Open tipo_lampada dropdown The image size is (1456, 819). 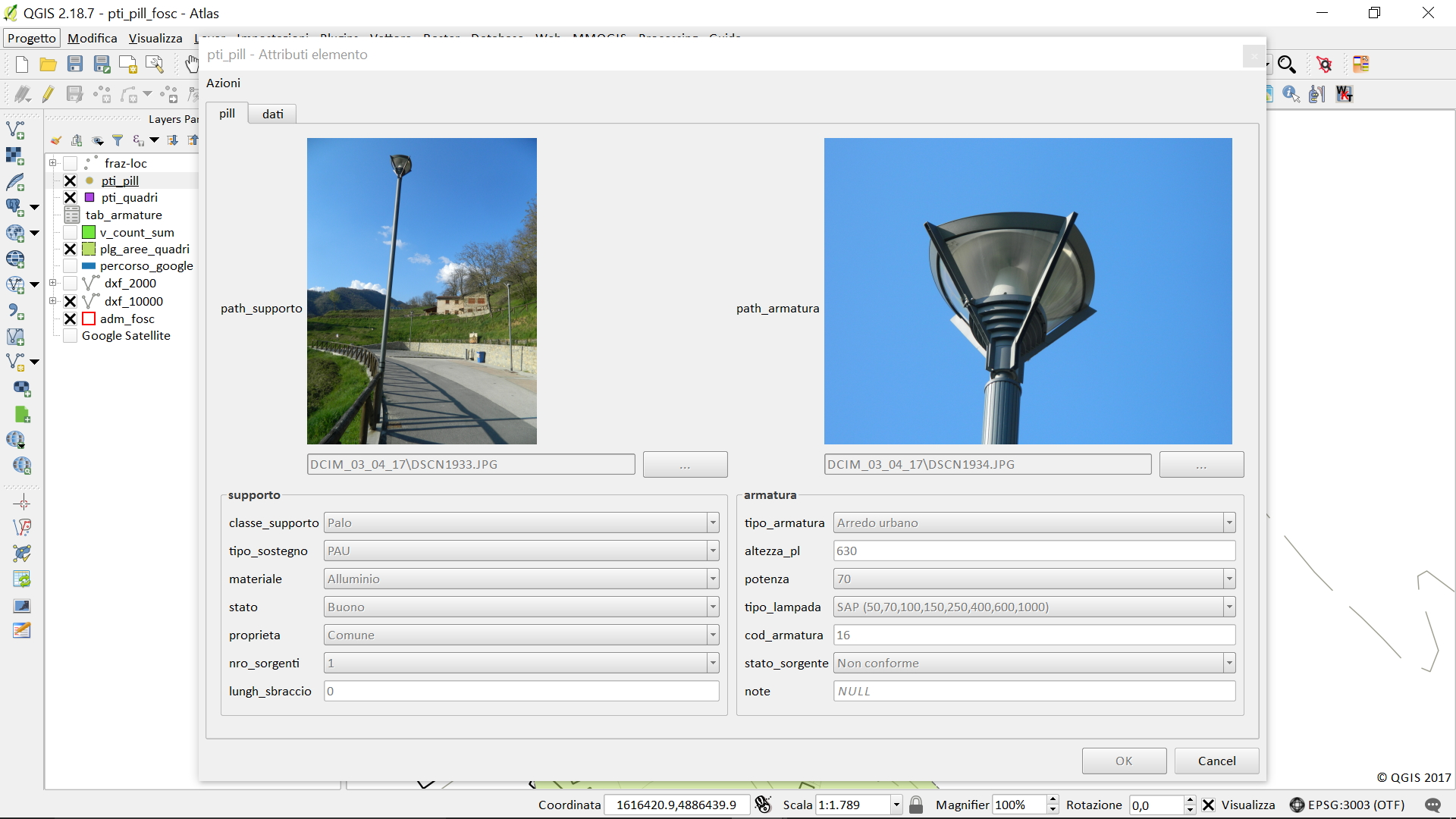point(1228,607)
